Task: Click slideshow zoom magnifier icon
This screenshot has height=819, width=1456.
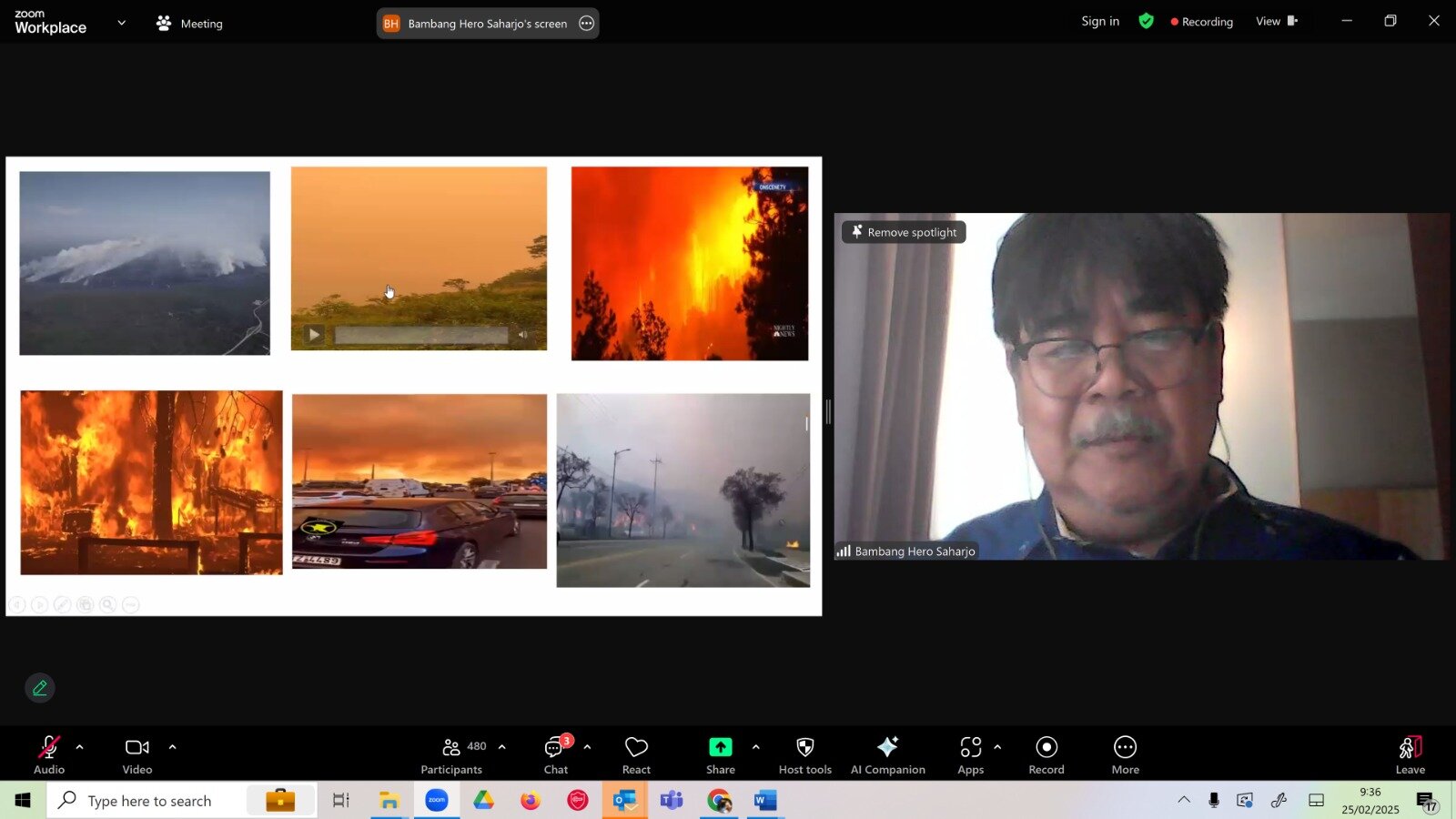Action: pos(108,604)
